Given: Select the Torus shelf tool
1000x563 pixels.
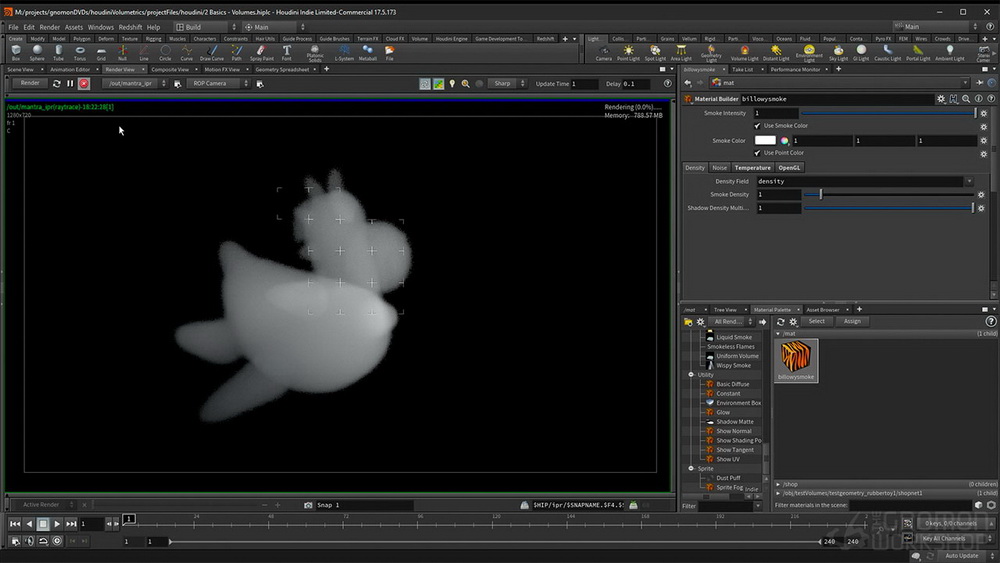Looking at the screenshot, I should tap(80, 52).
